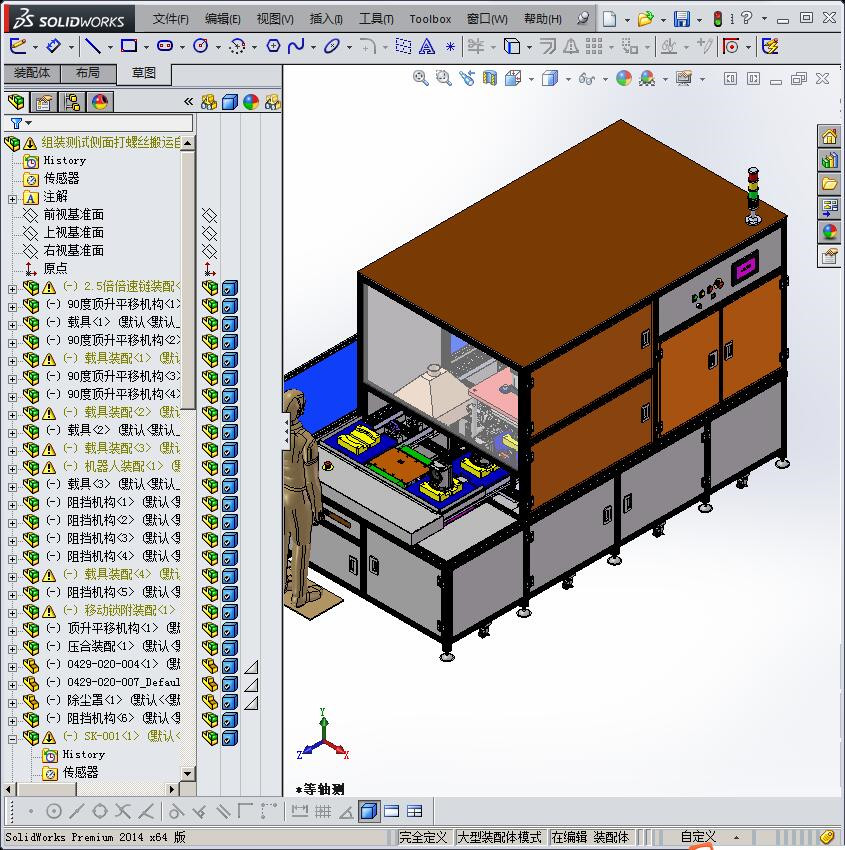Open the Toolbox menu
The image size is (845, 850).
coord(430,19)
